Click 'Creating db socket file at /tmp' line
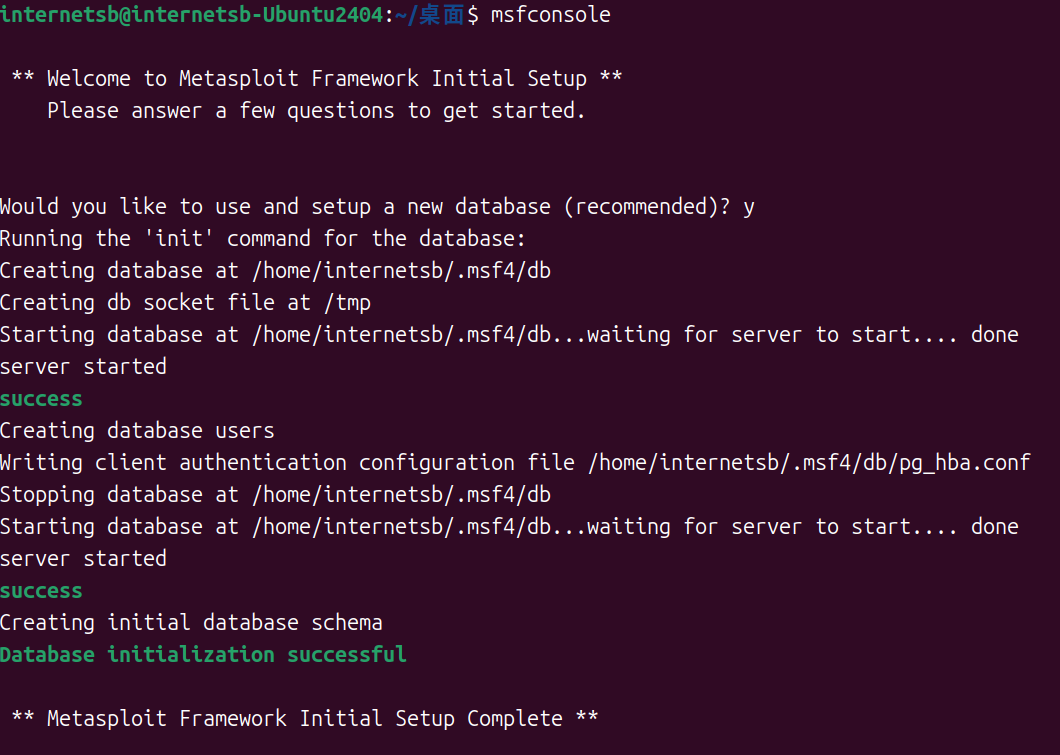The image size is (1060, 755). click(x=185, y=303)
